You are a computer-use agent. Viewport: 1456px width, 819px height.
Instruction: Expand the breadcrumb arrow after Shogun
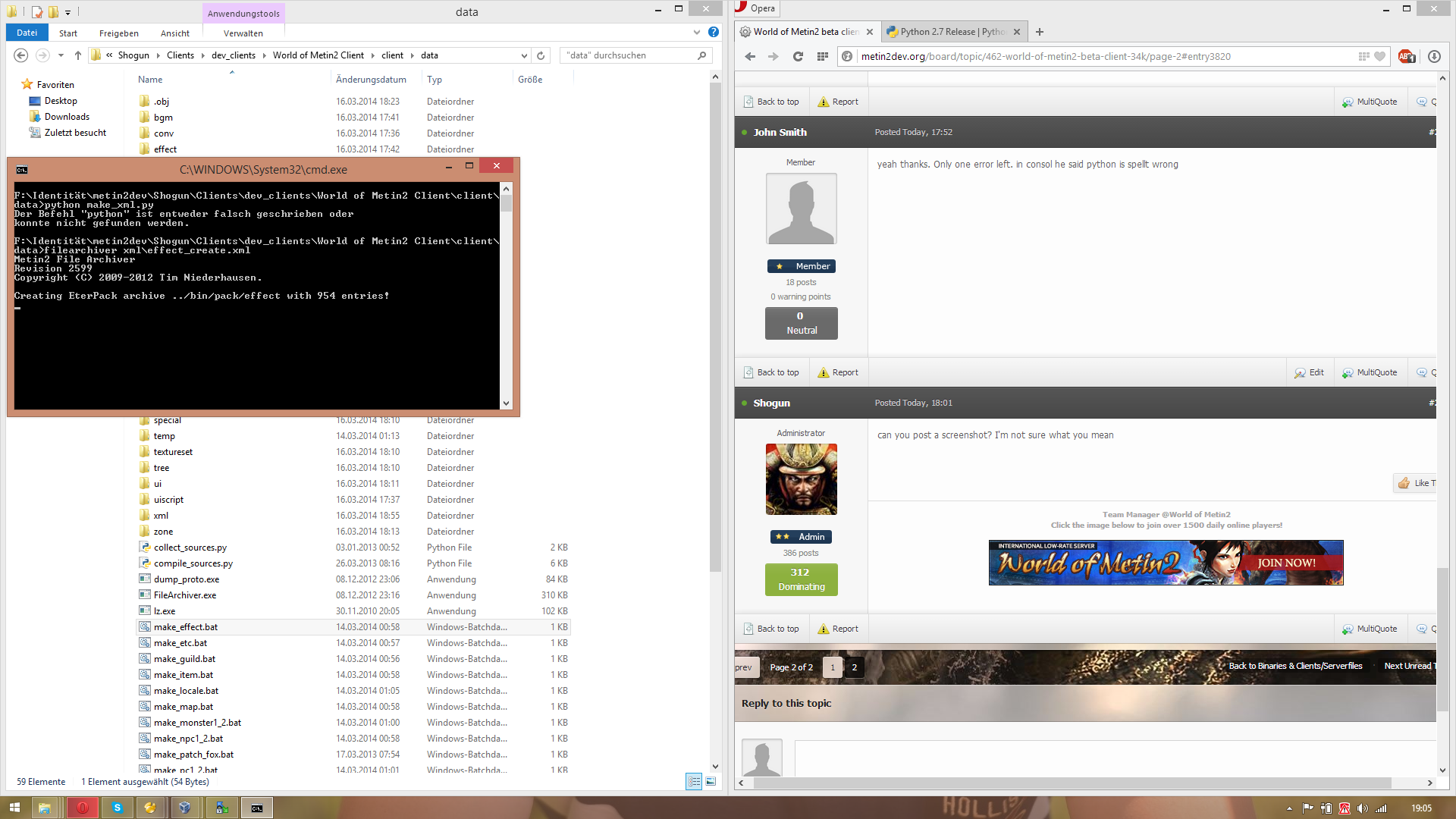point(158,55)
